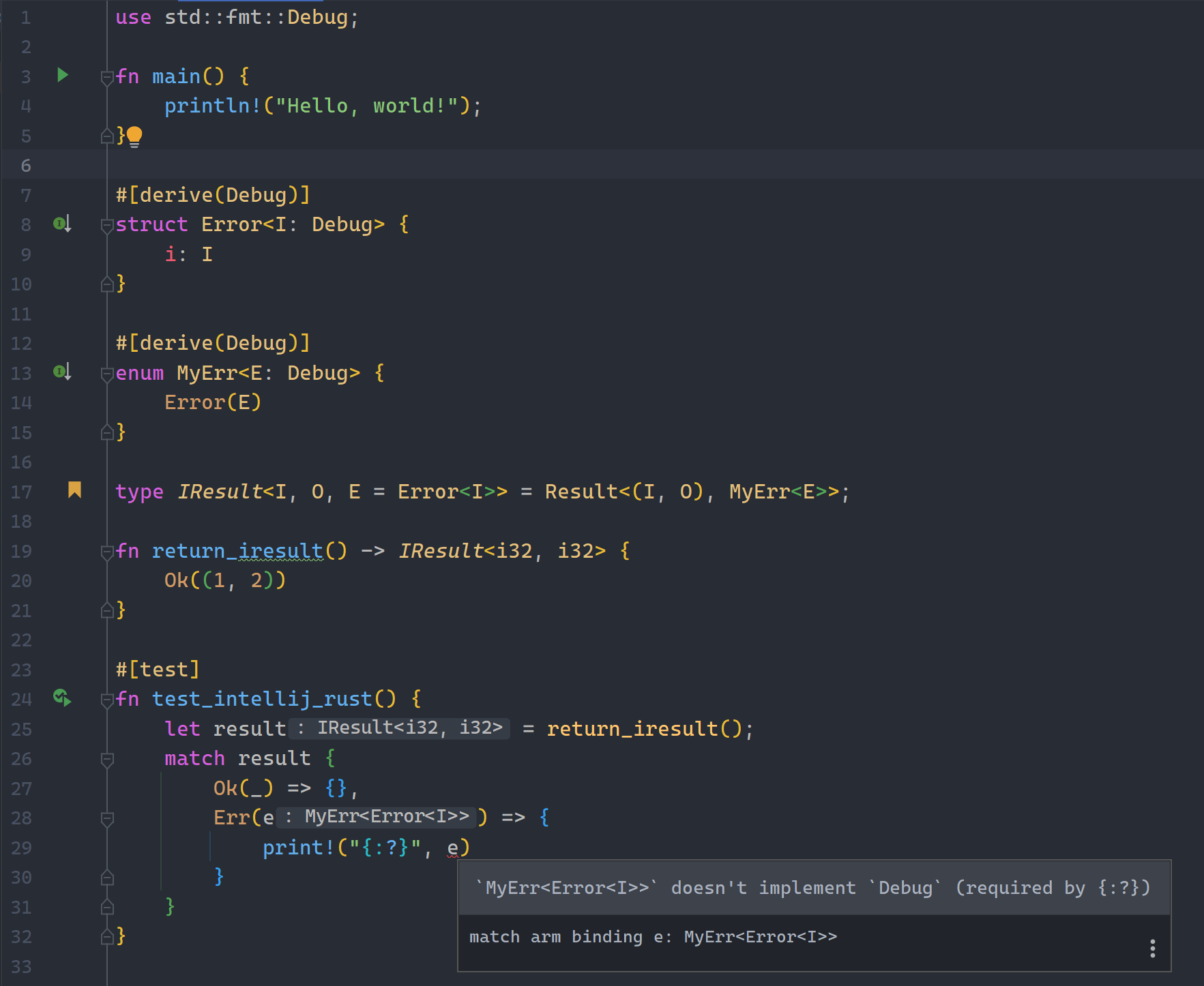Collapse the Err match arm
Image resolution: width=1204 pixels, height=986 pixels.
tap(106, 818)
